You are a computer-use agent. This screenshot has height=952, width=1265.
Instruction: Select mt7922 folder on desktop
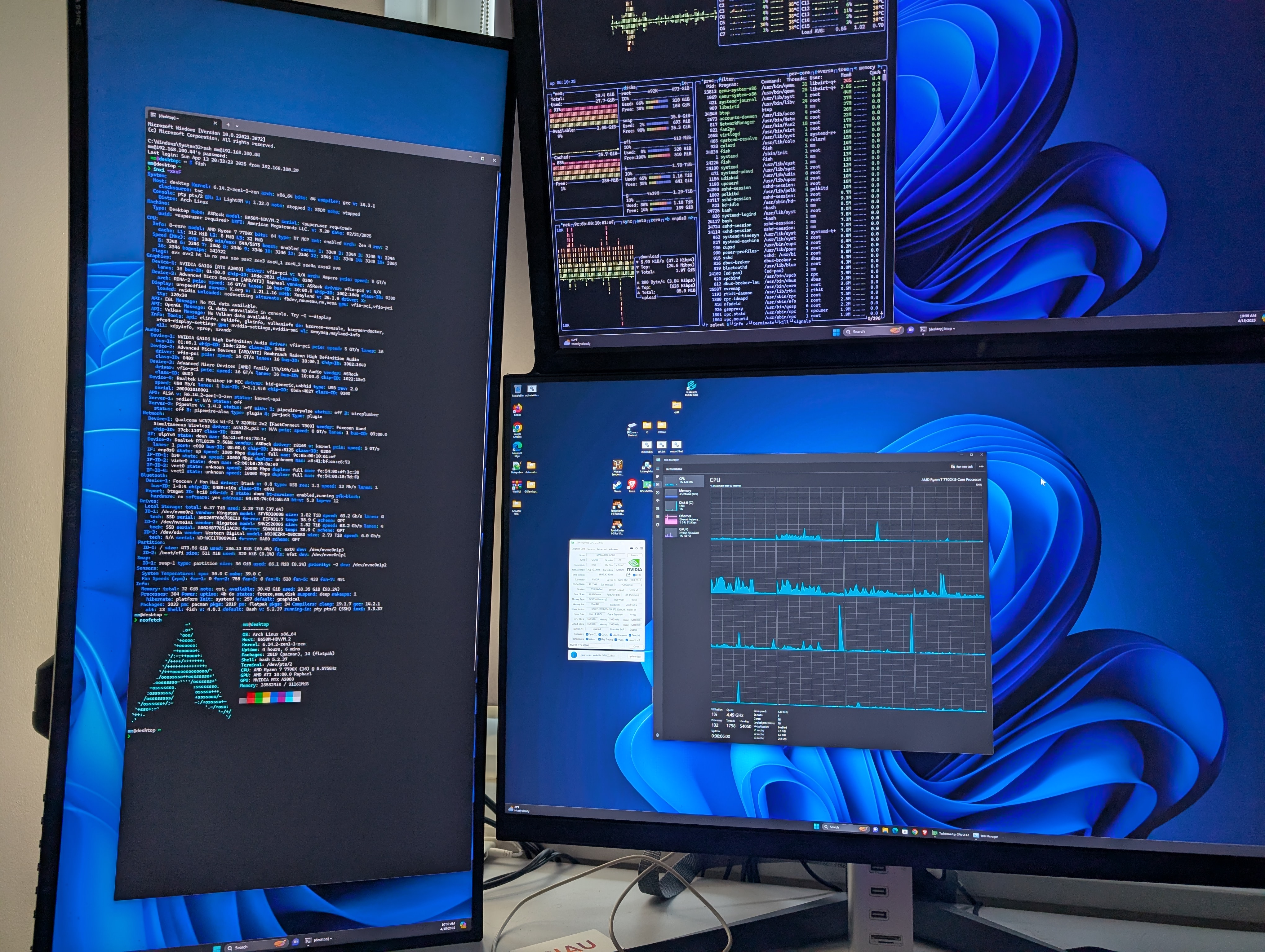662,427
